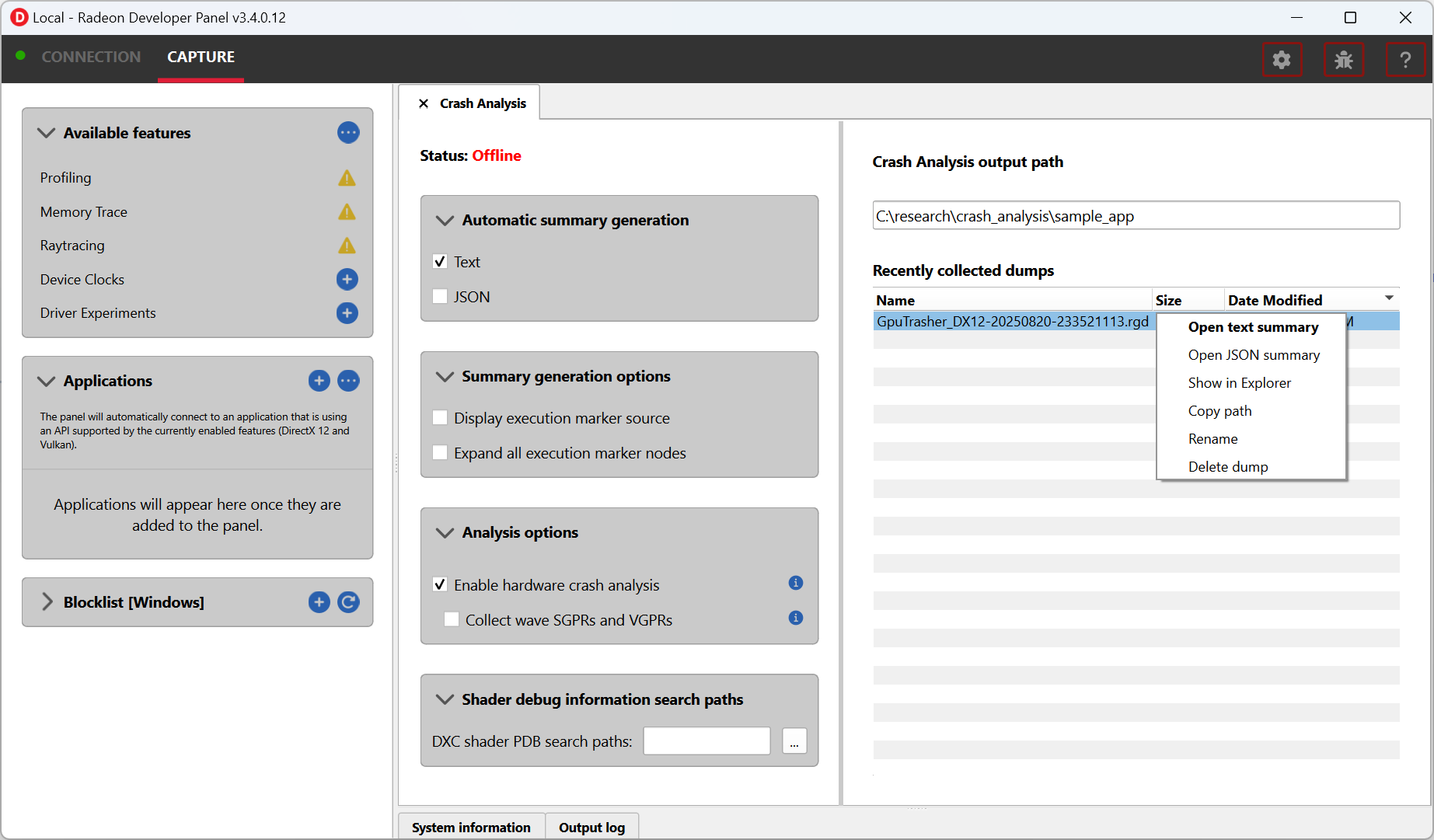Choose Delete dump in context menu
The image size is (1434, 840).
coord(1227,467)
